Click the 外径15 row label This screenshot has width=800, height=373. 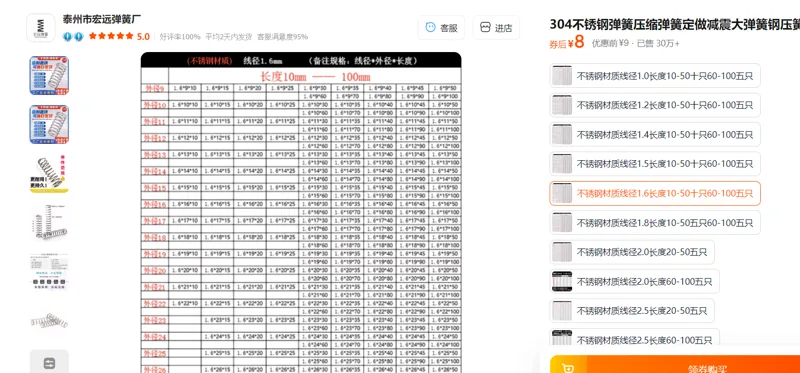point(155,188)
